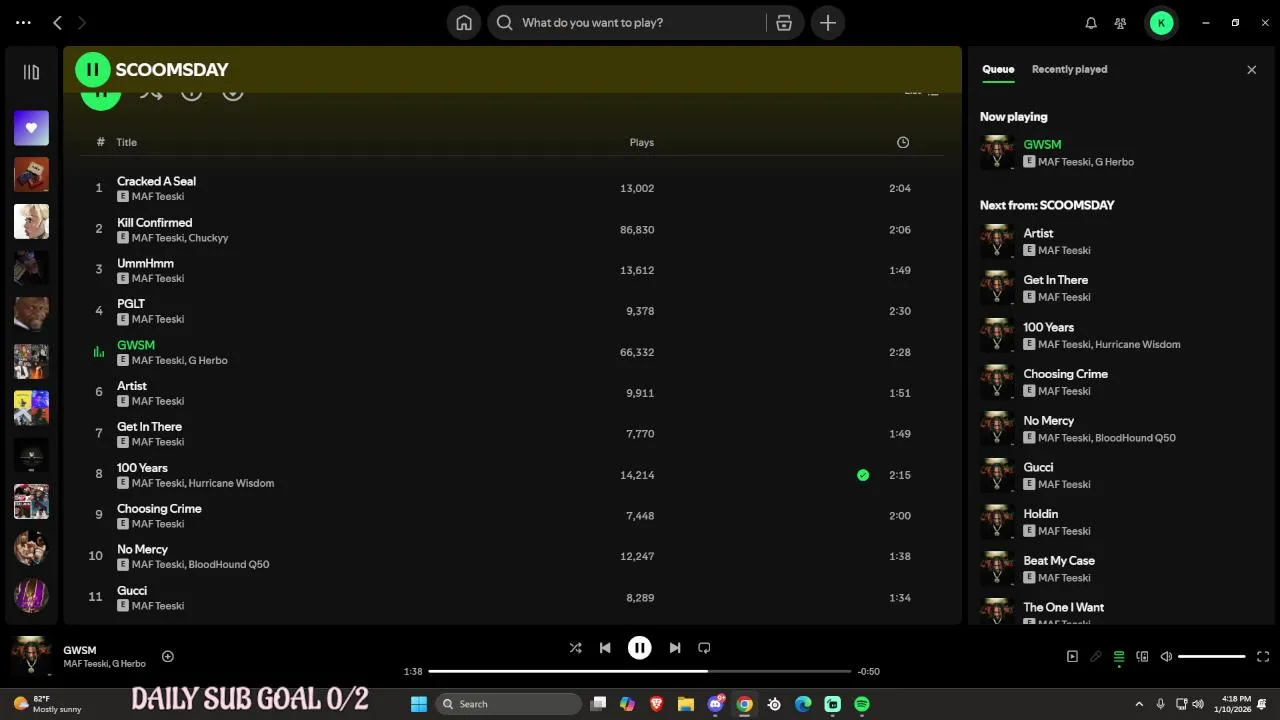The width and height of the screenshot is (1280, 720).
Task: Open Friend Activity icon
Action: [x=1121, y=23]
